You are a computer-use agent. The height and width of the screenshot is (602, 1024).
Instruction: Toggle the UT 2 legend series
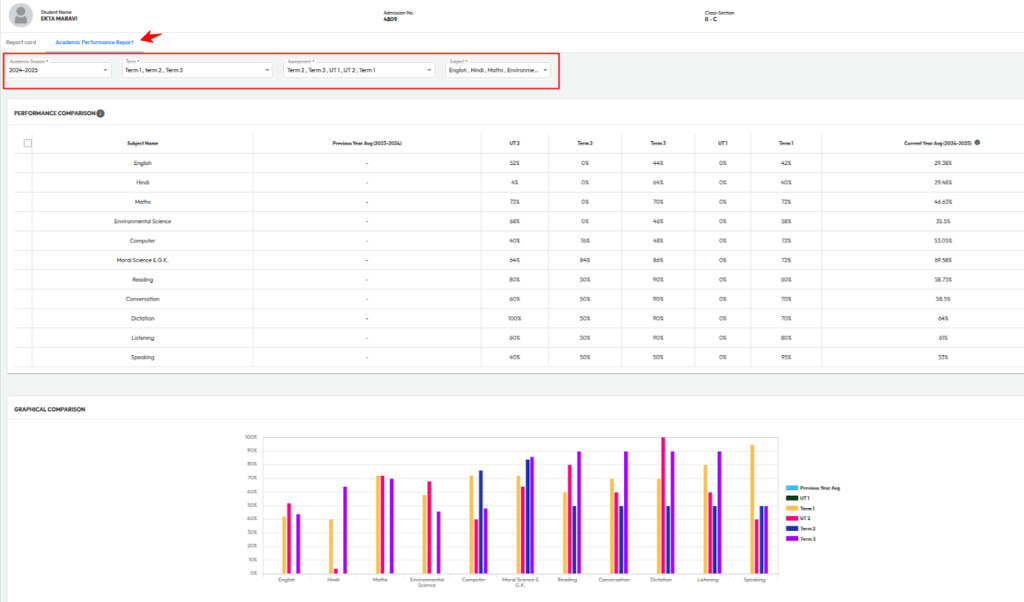pos(791,518)
